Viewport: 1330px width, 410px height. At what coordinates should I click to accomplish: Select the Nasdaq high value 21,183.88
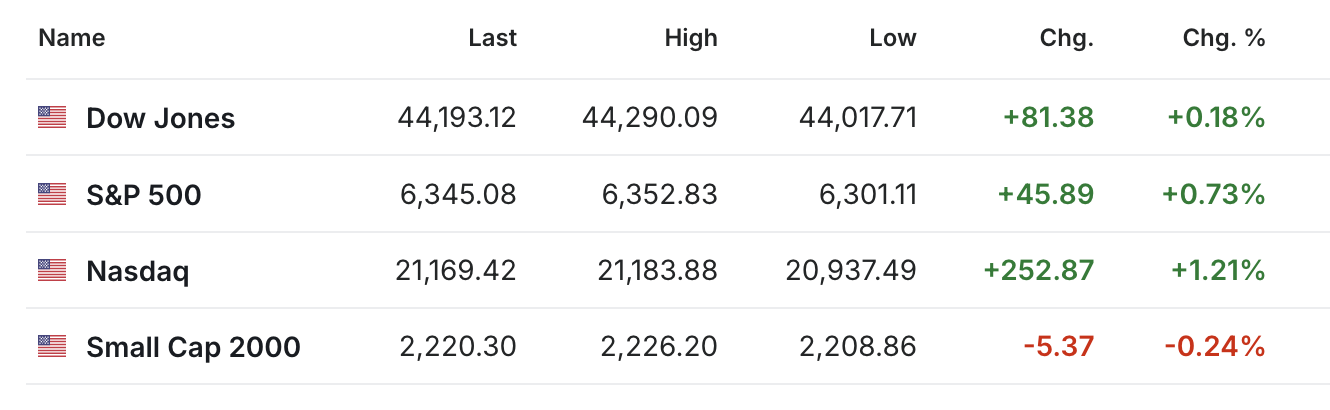pos(659,271)
